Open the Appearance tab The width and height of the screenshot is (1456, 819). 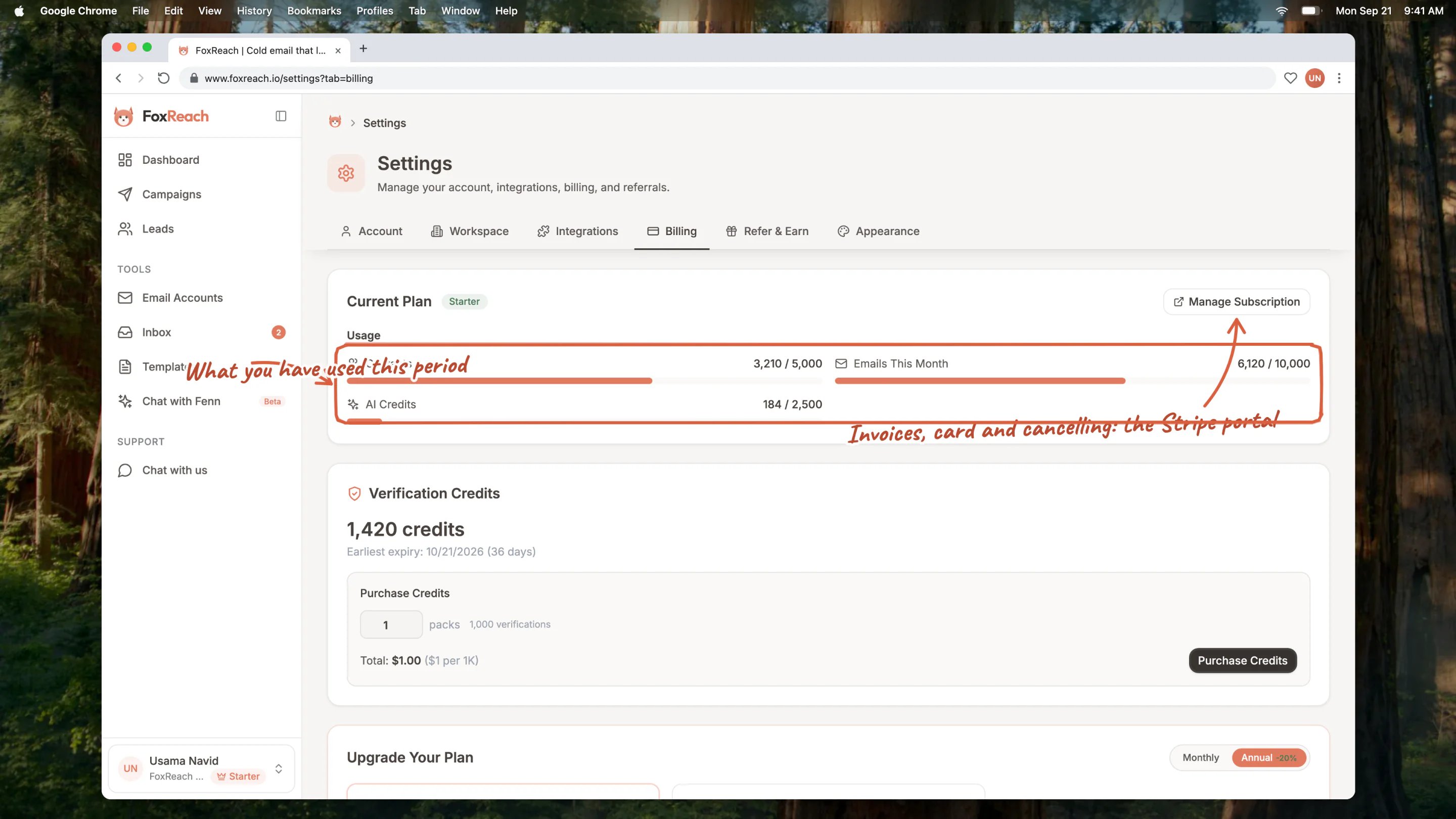point(878,231)
